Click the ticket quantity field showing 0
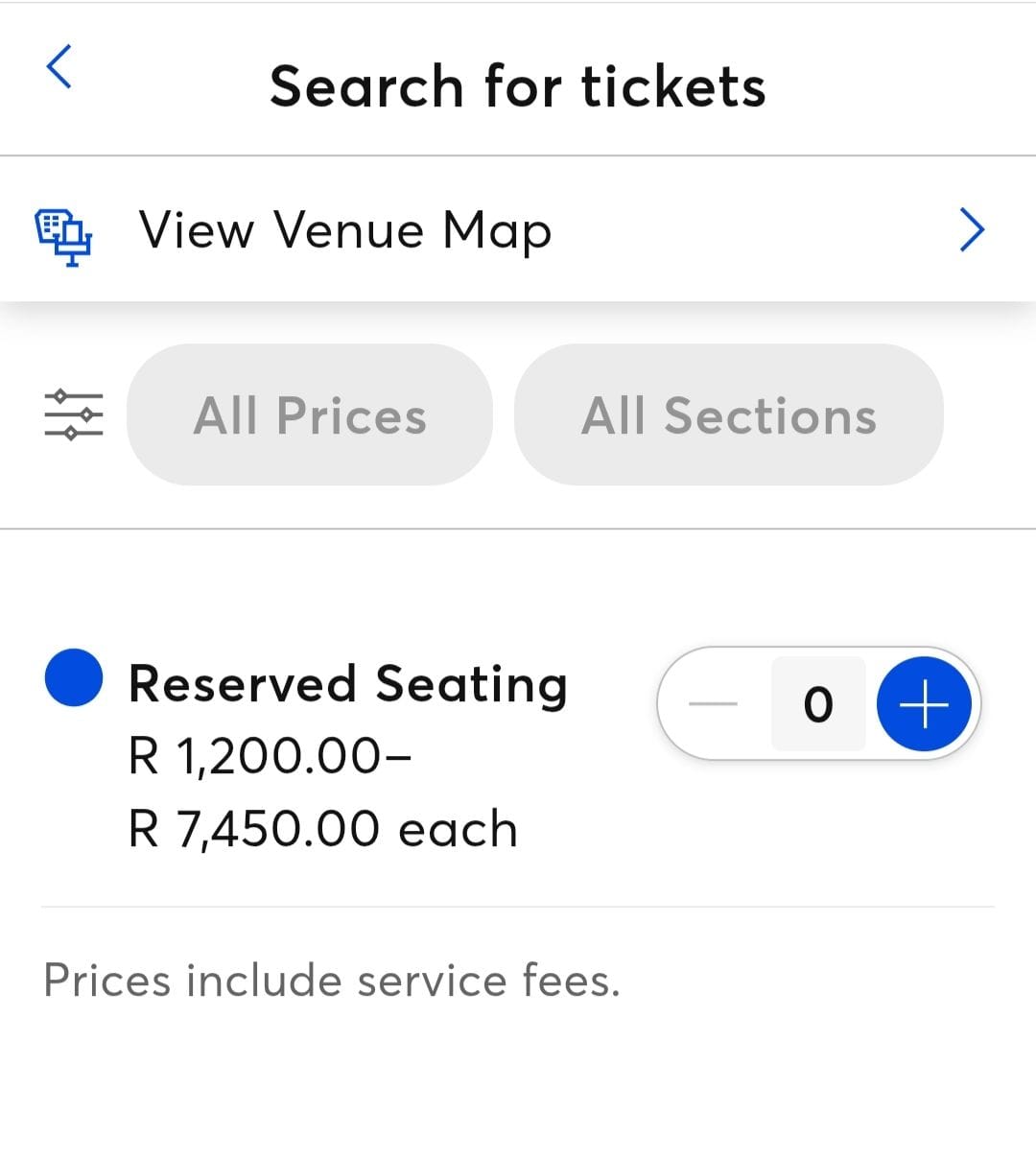Viewport: 1036px width, 1159px height. pyautogui.click(x=818, y=704)
